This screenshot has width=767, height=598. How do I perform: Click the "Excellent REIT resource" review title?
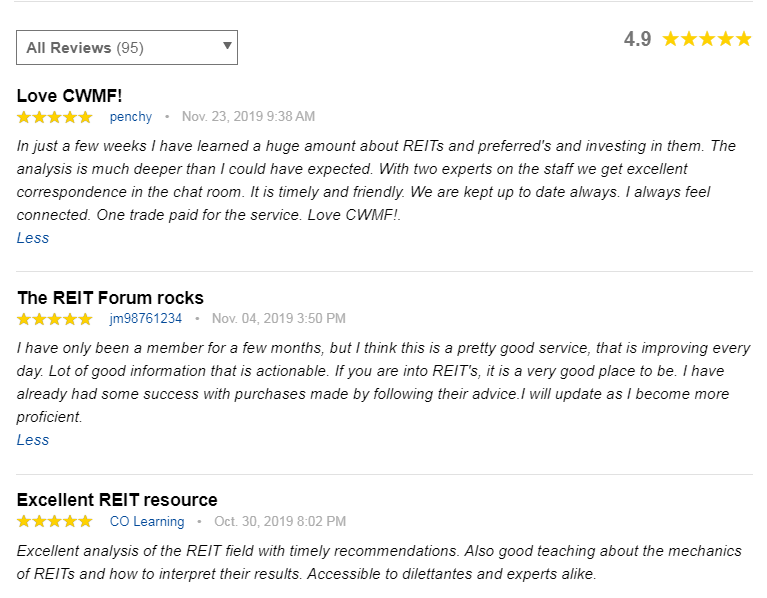click(117, 499)
